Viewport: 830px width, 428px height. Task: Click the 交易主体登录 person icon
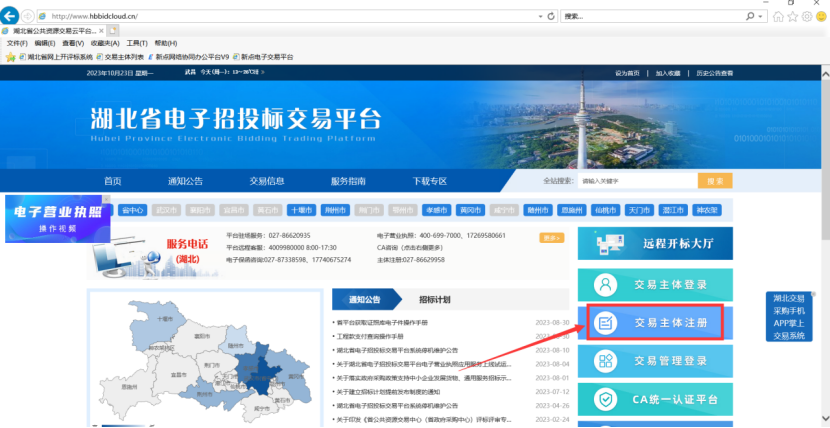pyautogui.click(x=605, y=285)
